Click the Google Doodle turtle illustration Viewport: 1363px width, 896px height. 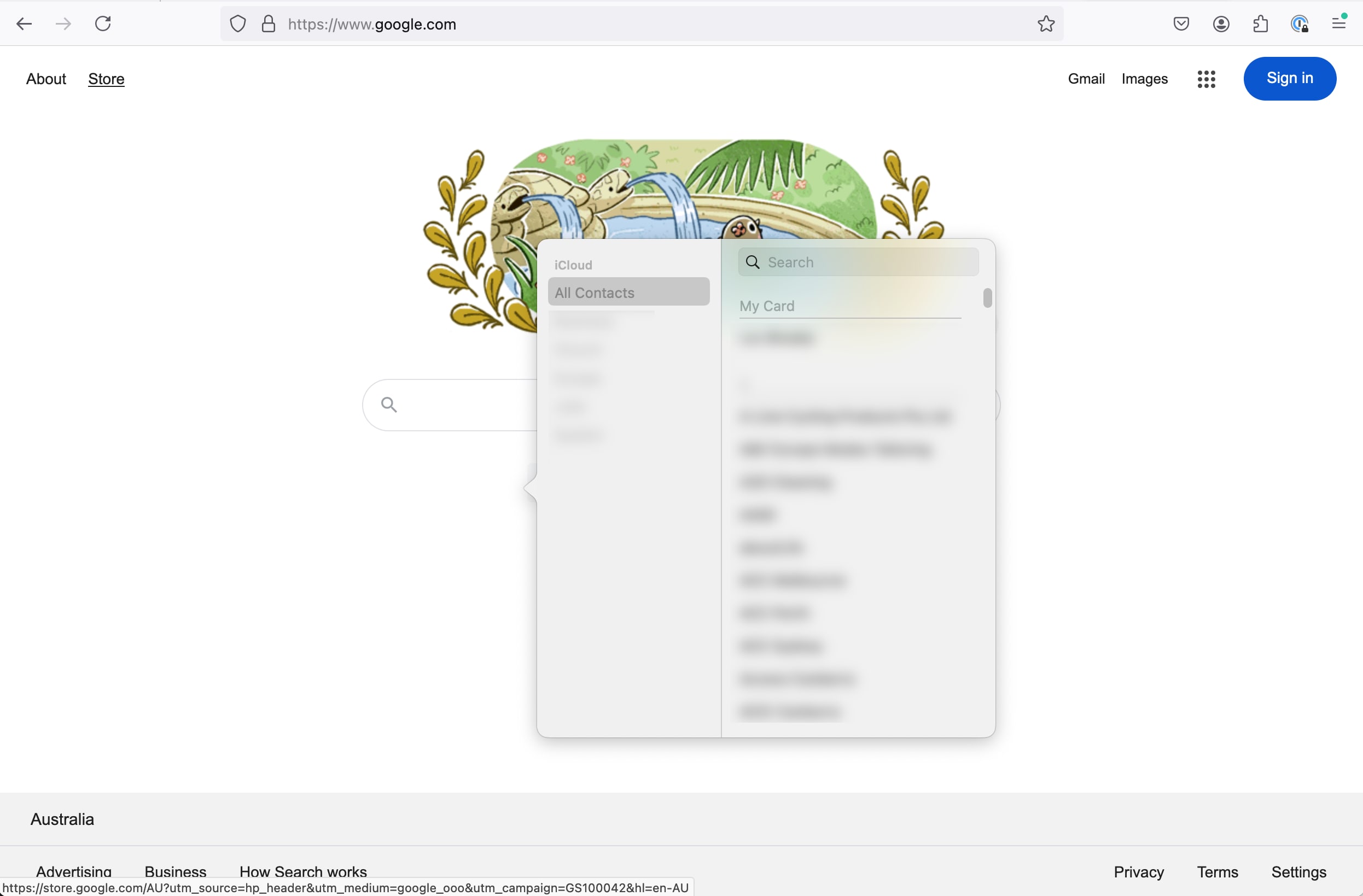click(x=683, y=189)
